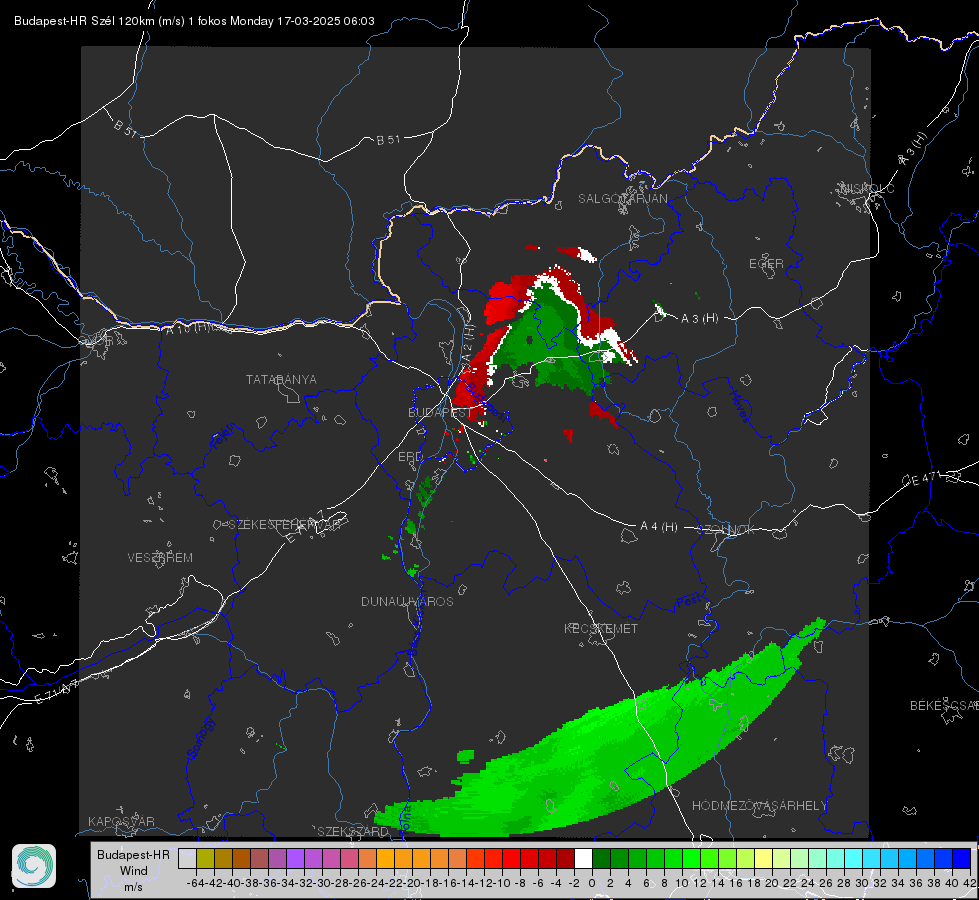Screen dimensions: 979x900
Task: Click the TATABÁNYA city label
Action: pyautogui.click(x=281, y=379)
